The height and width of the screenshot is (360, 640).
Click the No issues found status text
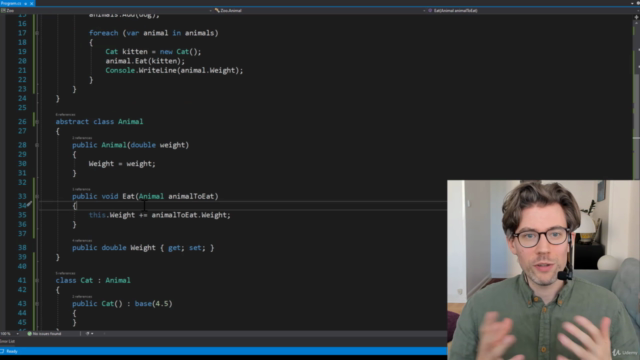[47, 333]
